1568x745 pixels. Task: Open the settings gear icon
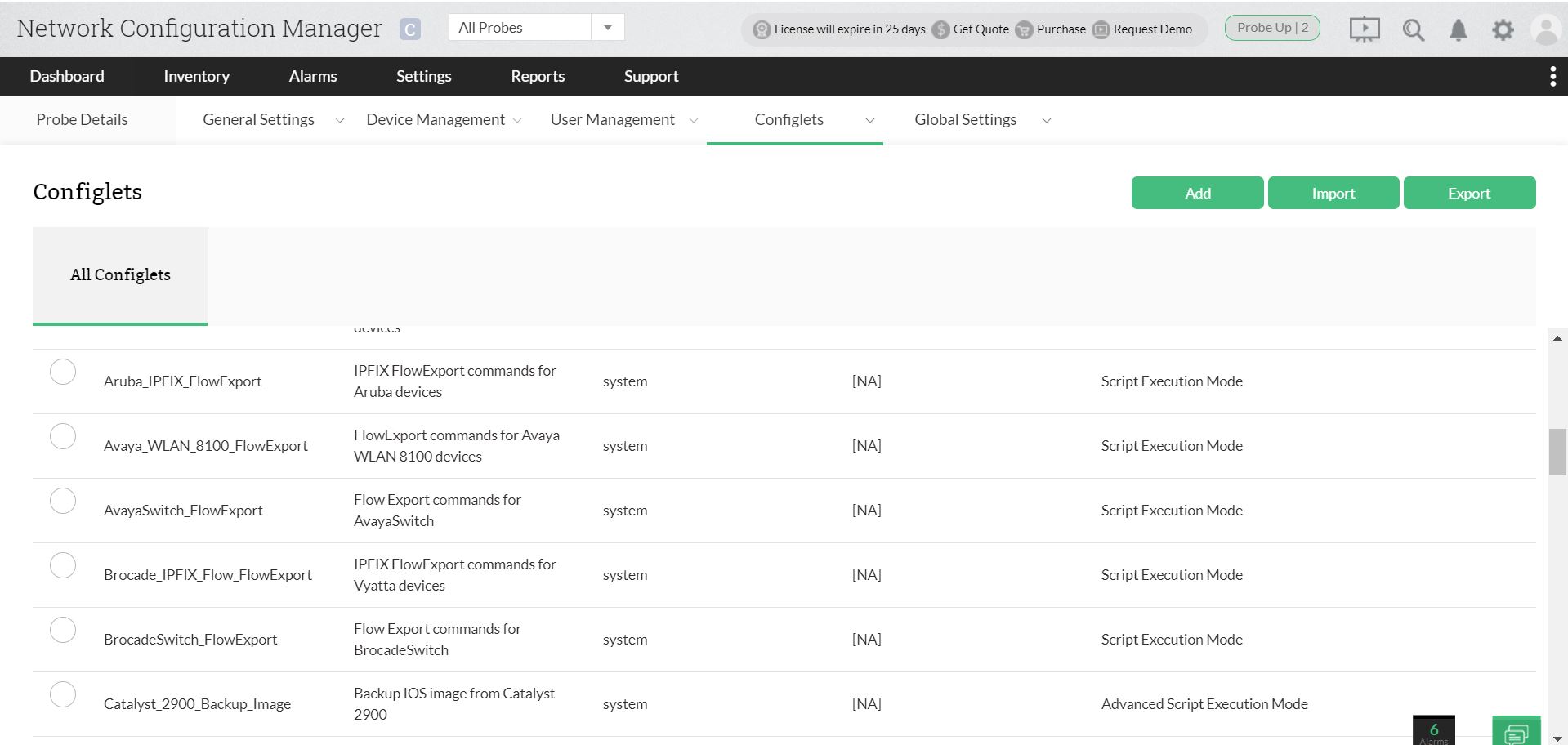click(1503, 30)
